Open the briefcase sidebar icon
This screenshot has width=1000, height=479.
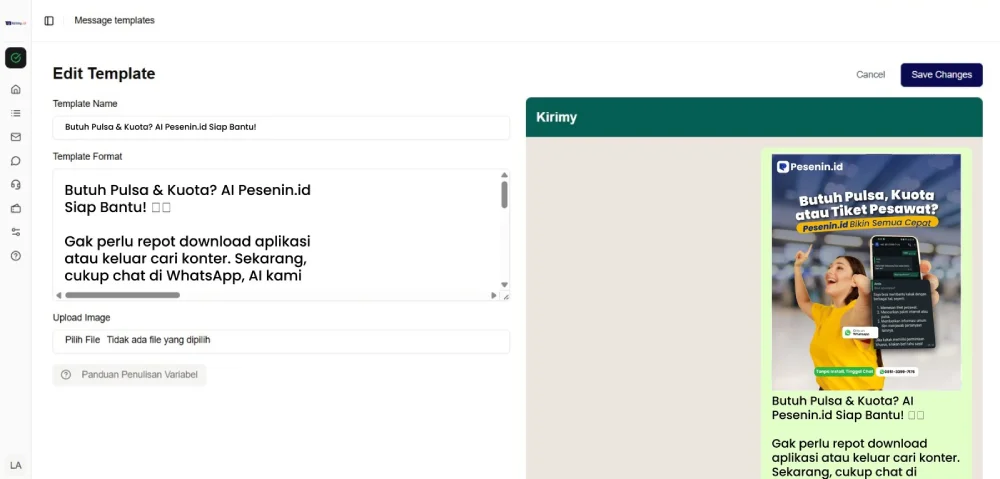pyautogui.click(x=16, y=209)
